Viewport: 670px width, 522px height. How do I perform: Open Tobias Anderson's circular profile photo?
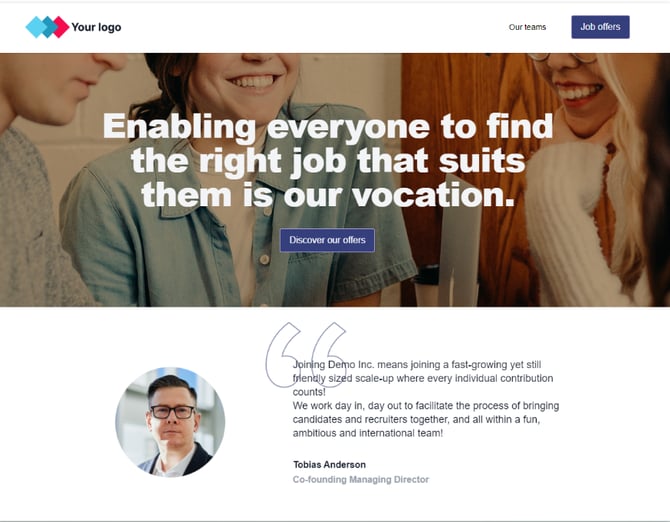170,421
